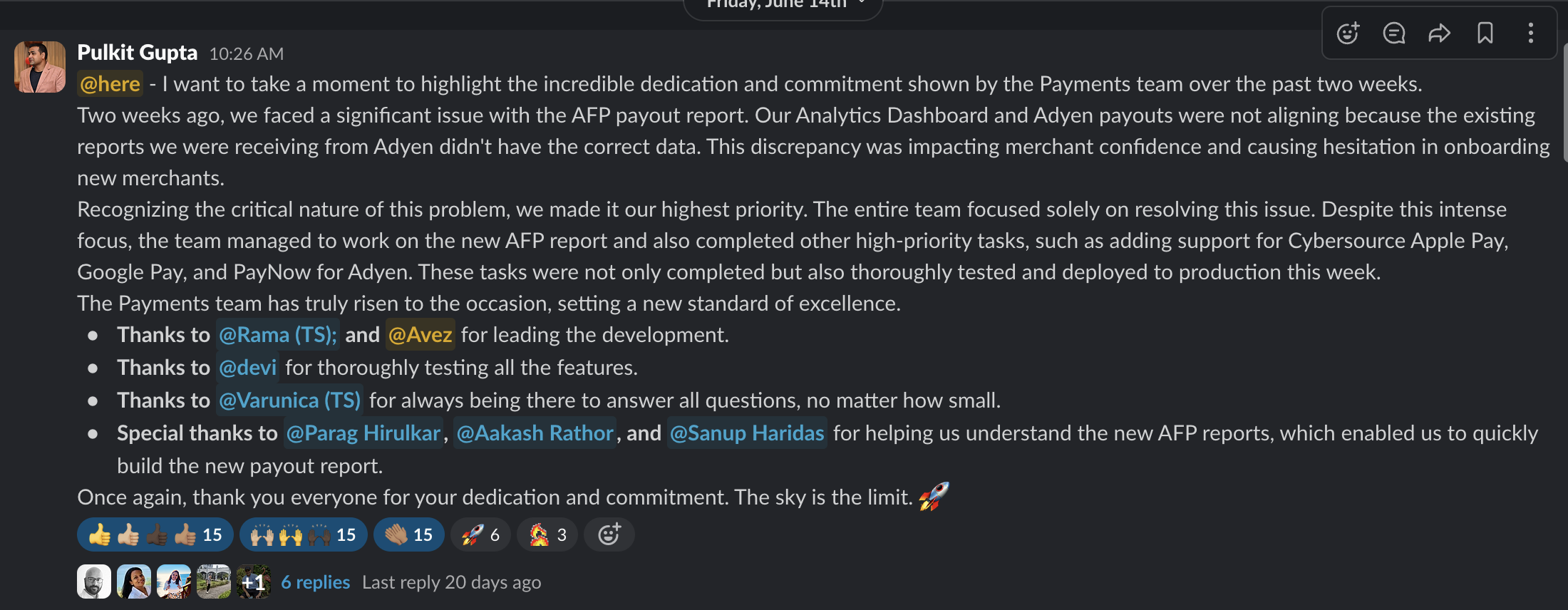Image resolution: width=1568 pixels, height=610 pixels.
Task: Reply in thread using the toolbar icon
Action: [1393, 33]
